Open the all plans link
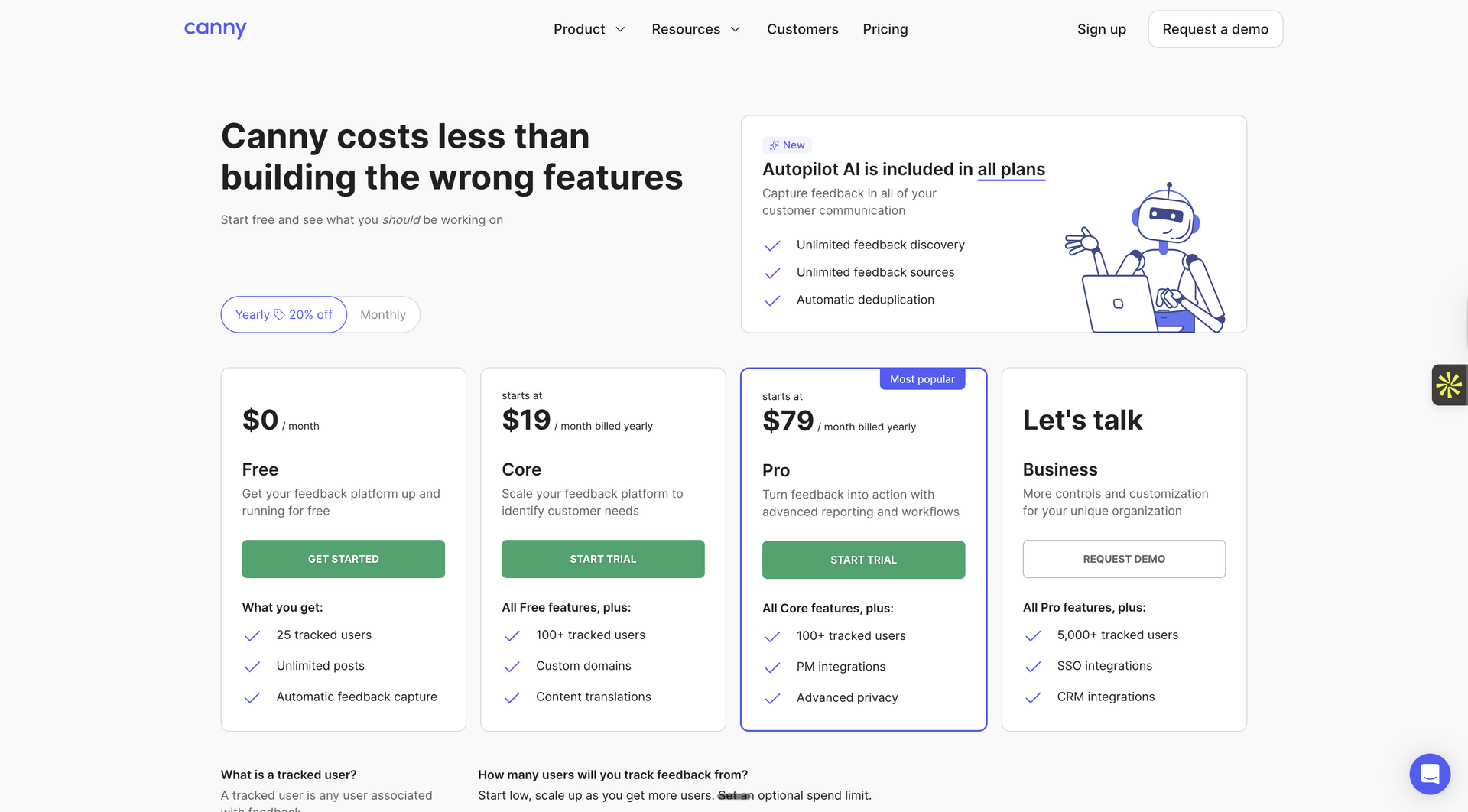 click(1011, 169)
